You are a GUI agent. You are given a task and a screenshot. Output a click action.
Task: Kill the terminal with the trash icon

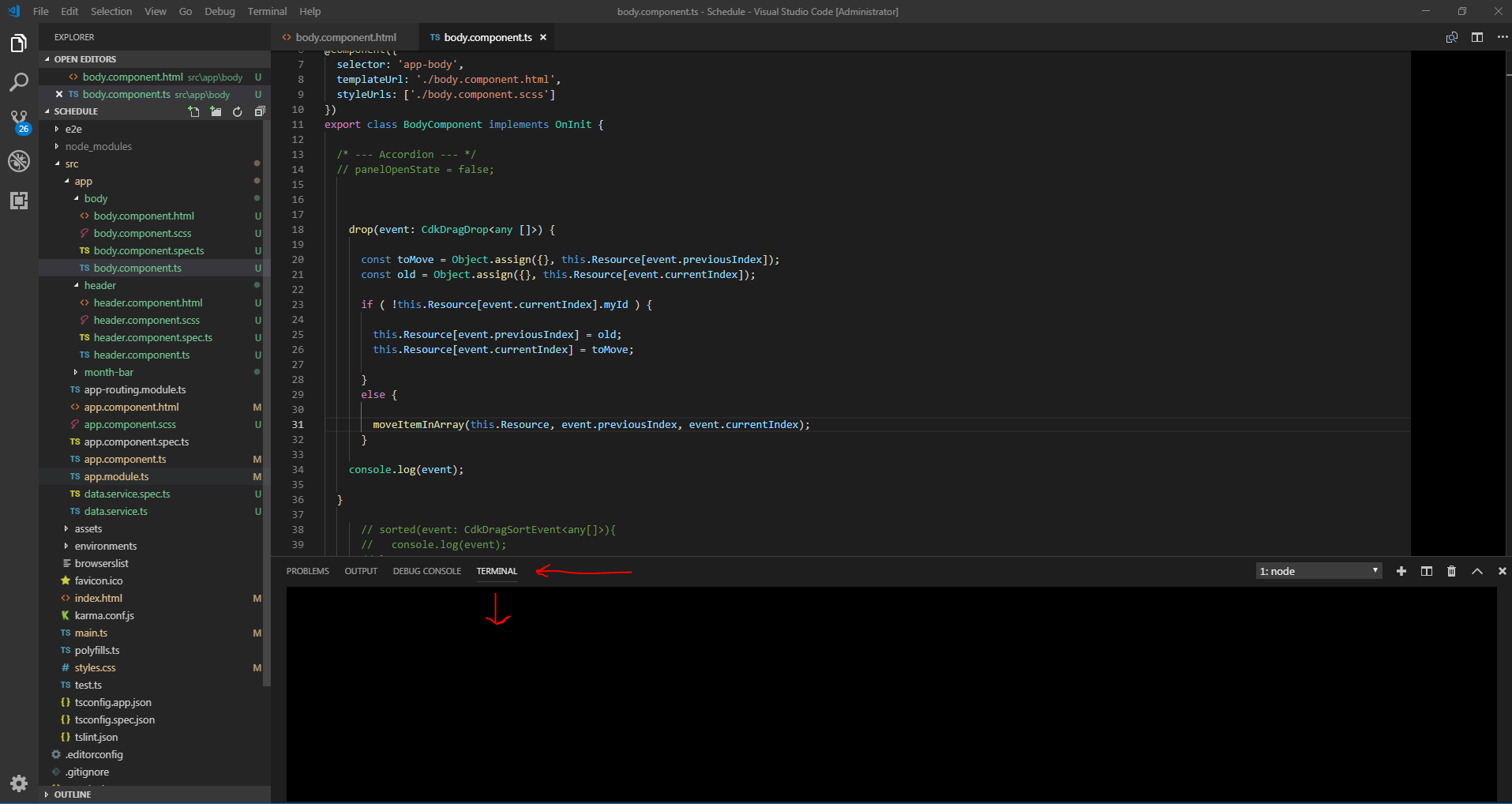(x=1451, y=570)
